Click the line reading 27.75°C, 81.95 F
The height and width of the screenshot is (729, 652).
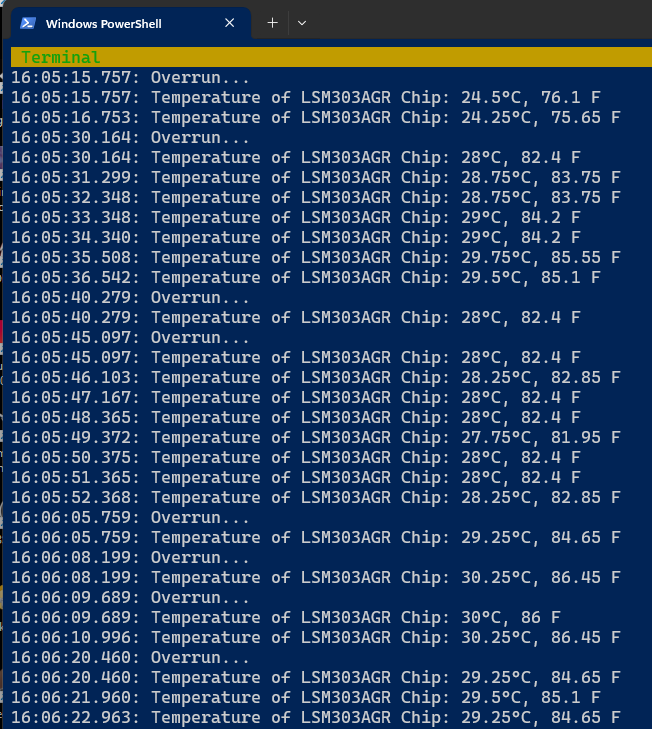[x=316, y=437]
